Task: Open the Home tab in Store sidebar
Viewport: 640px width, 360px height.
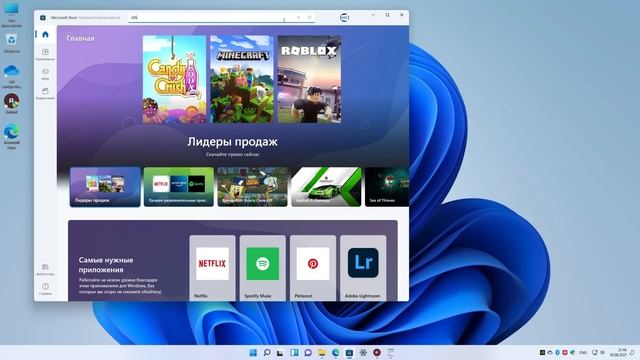Action: coord(45,34)
